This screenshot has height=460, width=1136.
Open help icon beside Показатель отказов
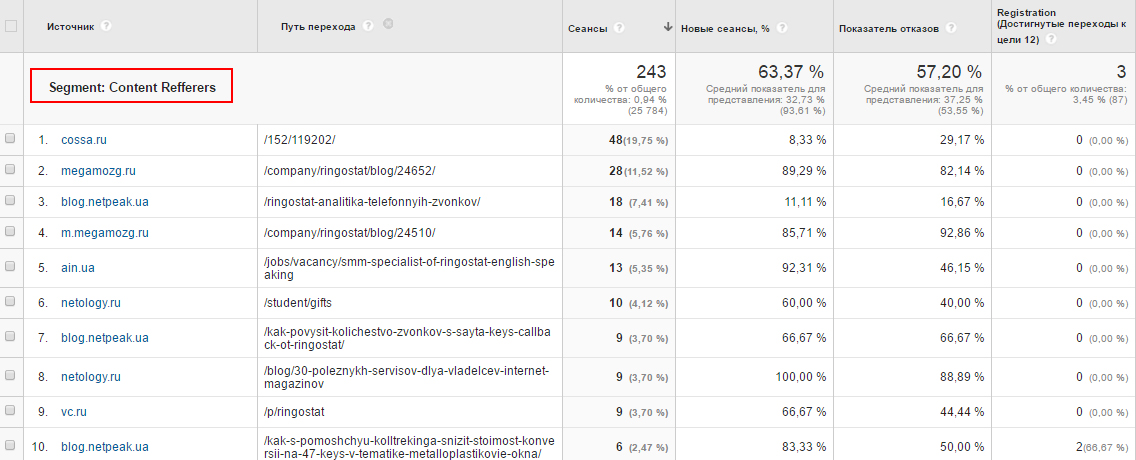click(951, 28)
